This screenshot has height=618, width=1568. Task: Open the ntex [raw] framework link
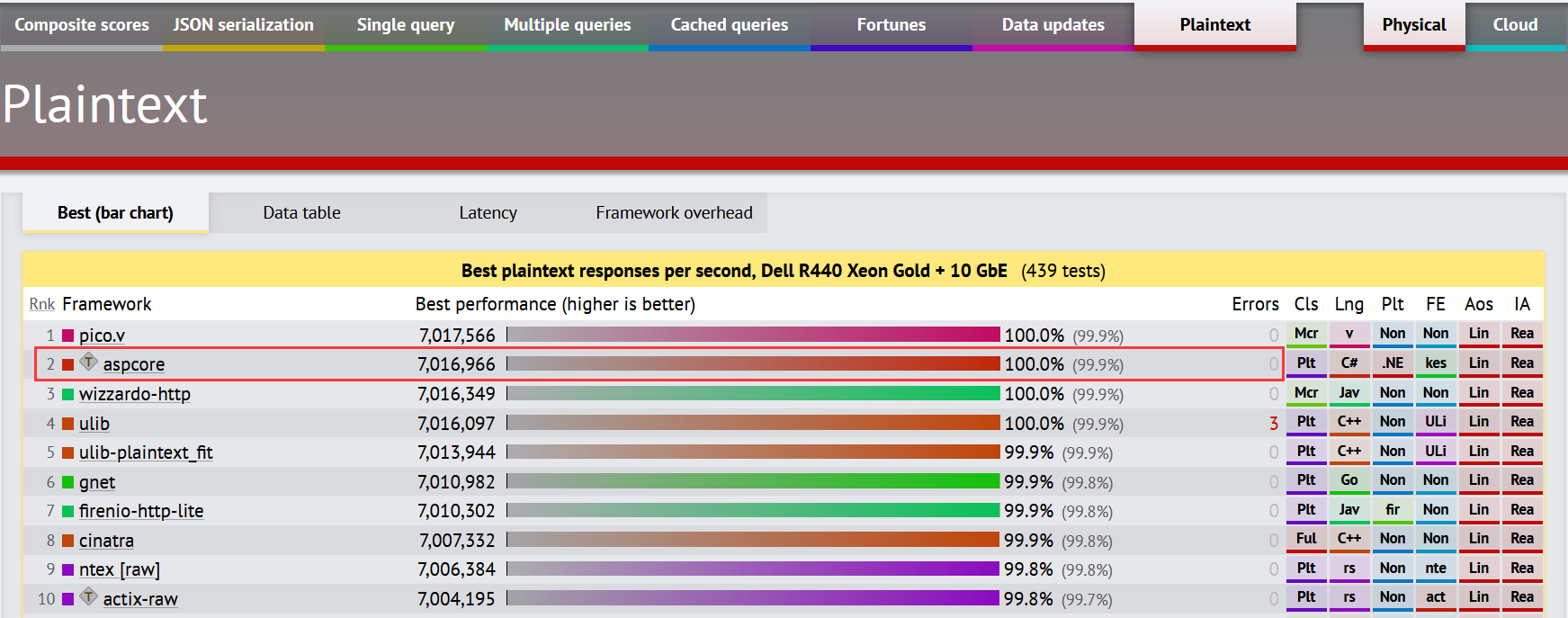point(120,569)
